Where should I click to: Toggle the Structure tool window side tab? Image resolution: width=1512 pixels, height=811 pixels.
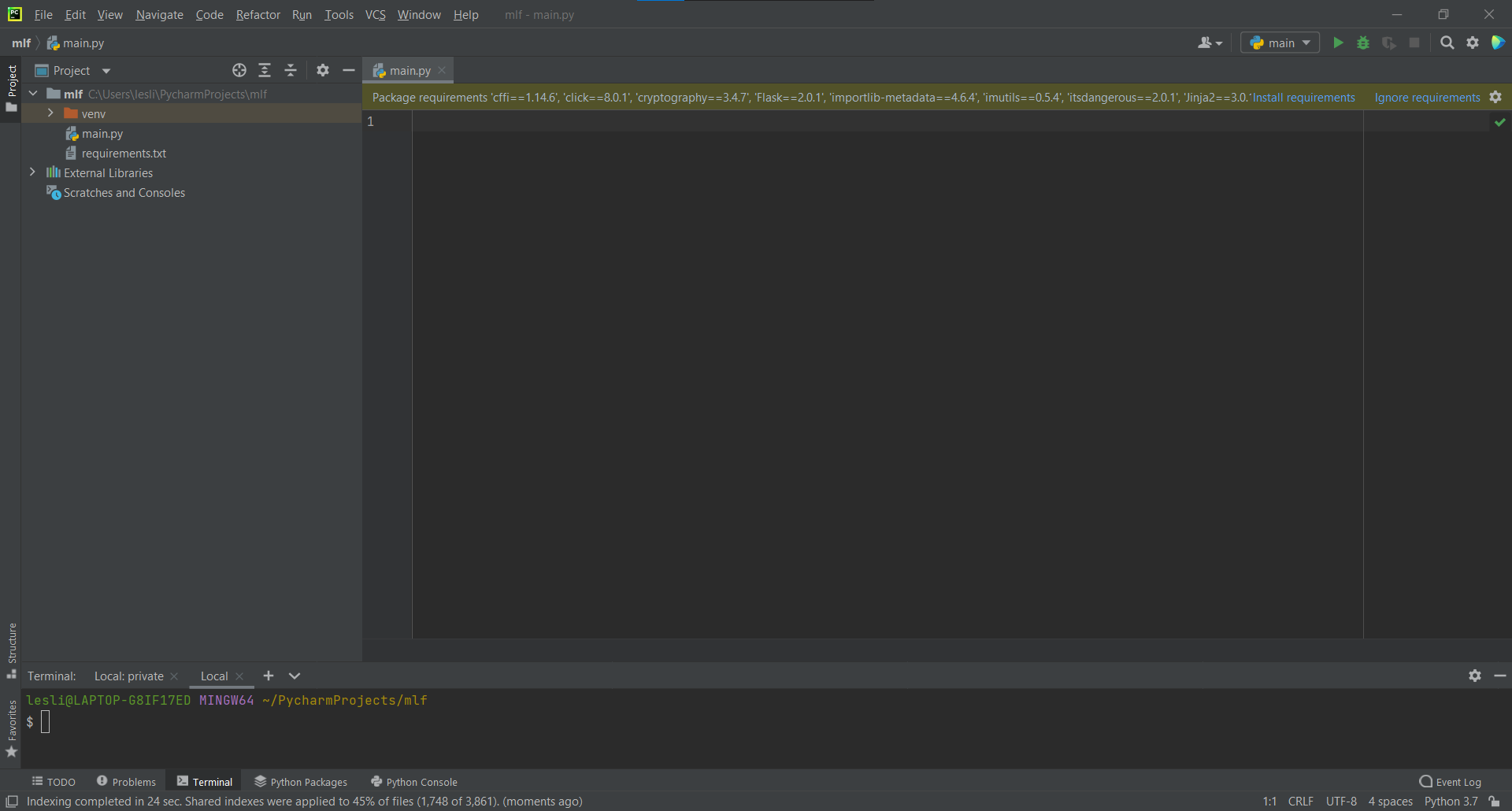pyautogui.click(x=11, y=651)
